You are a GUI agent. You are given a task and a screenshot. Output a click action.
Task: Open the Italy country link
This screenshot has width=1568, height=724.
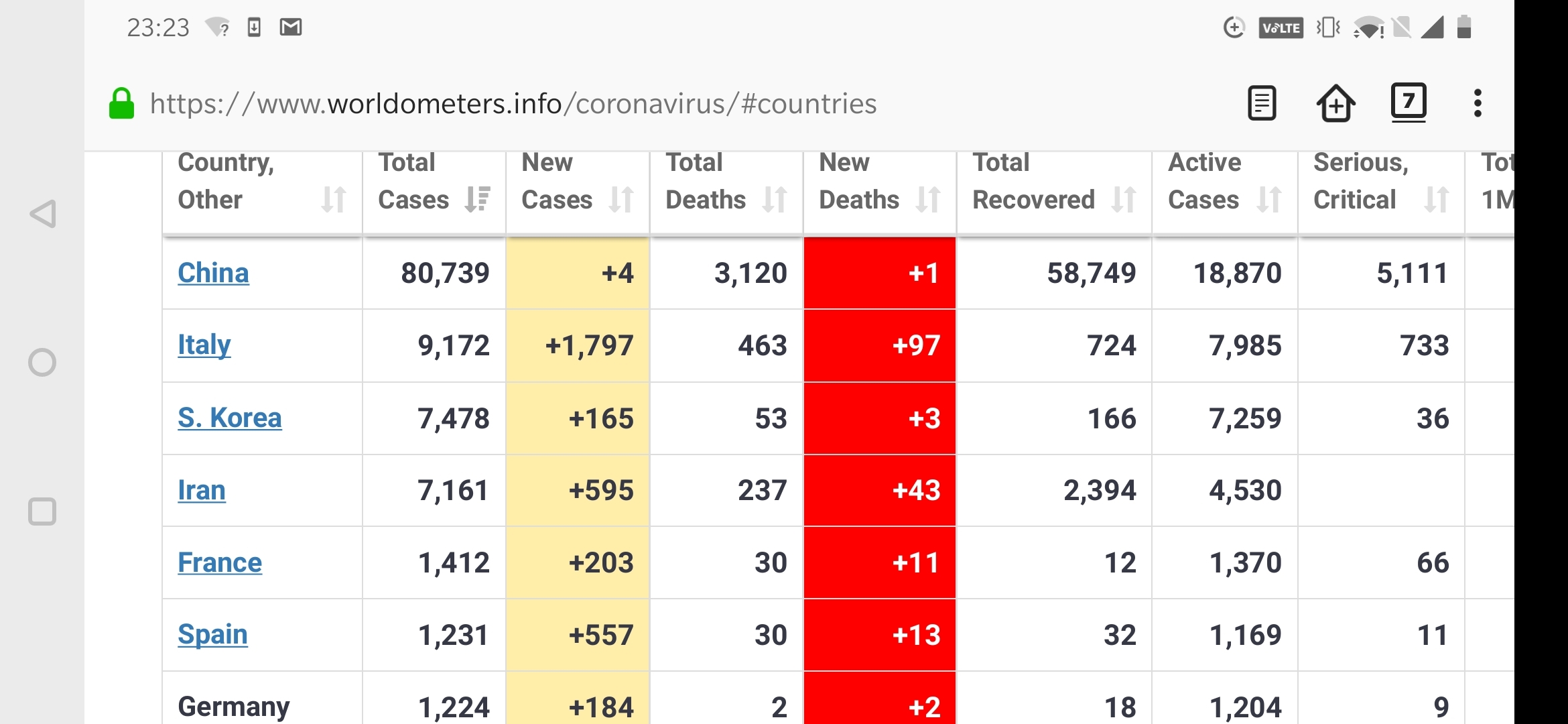click(x=204, y=345)
